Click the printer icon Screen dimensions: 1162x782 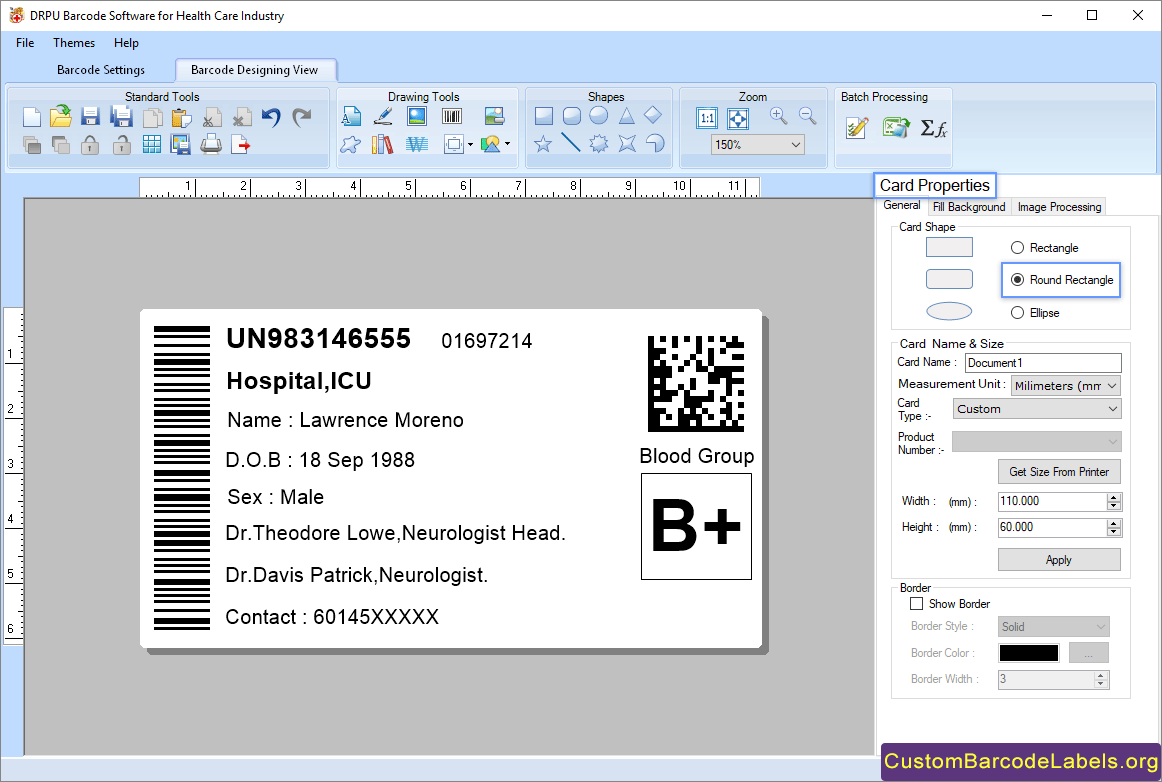[211, 144]
